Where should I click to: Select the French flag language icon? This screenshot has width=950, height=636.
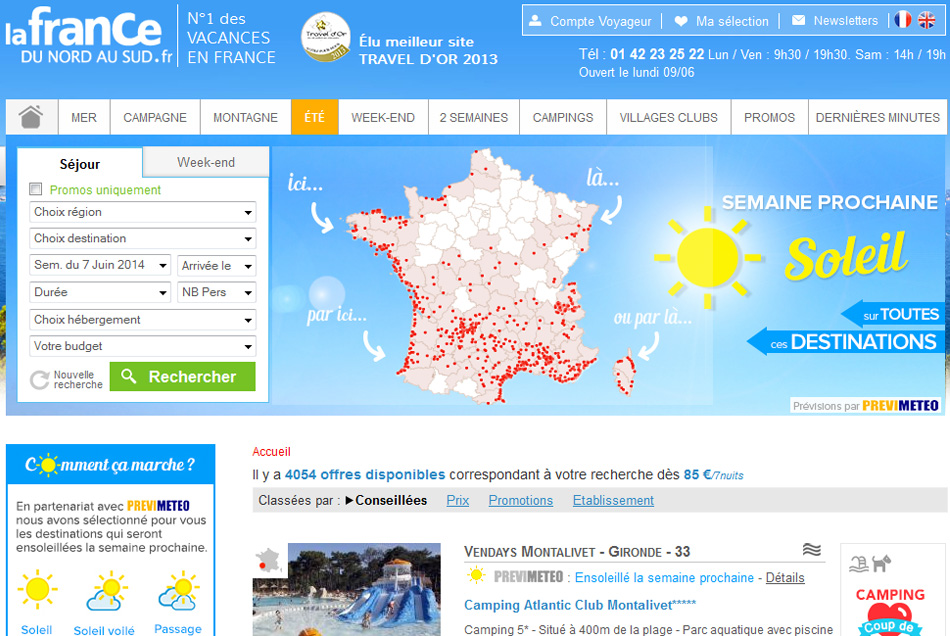[903, 20]
